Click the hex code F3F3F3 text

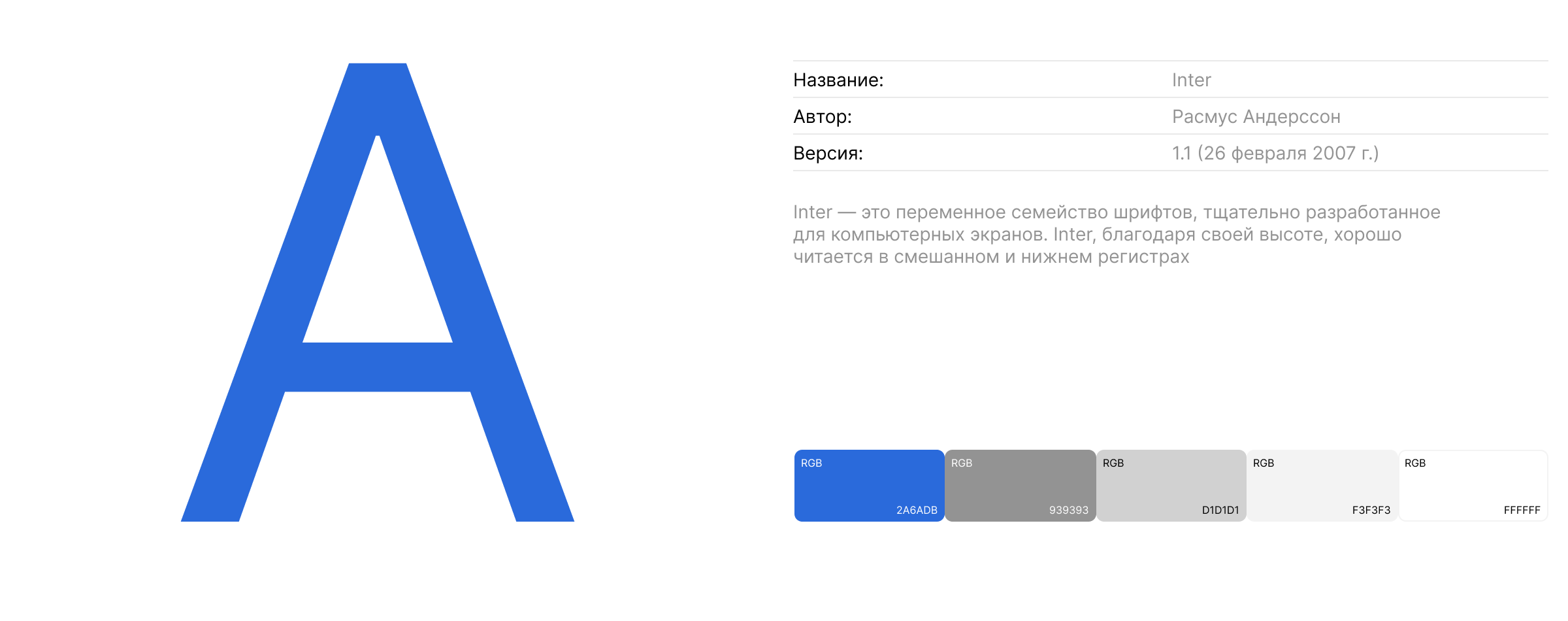pyautogui.click(x=1371, y=510)
